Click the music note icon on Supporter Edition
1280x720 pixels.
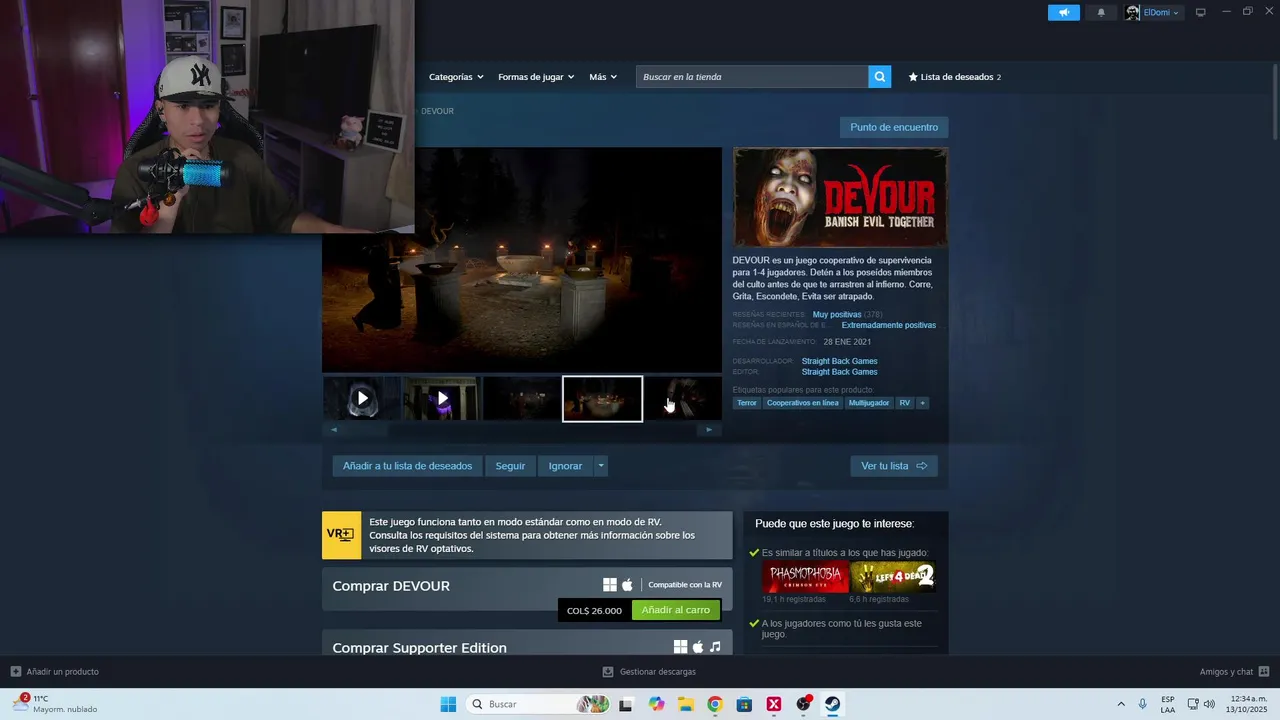pos(715,647)
